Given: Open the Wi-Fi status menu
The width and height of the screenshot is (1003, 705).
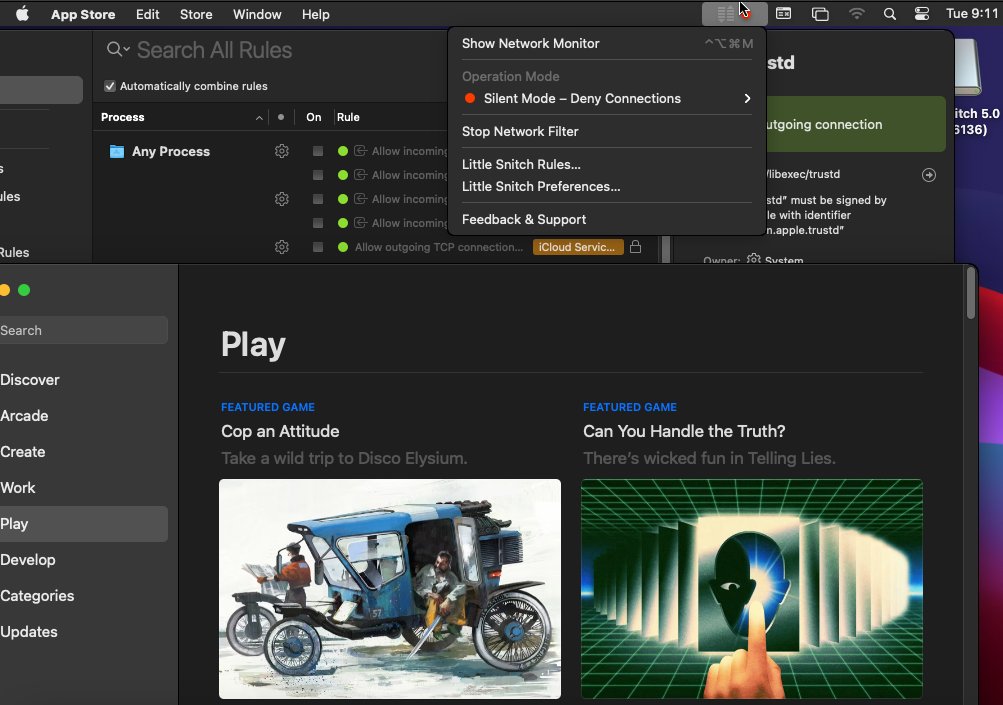Looking at the screenshot, I should pyautogui.click(x=856, y=14).
